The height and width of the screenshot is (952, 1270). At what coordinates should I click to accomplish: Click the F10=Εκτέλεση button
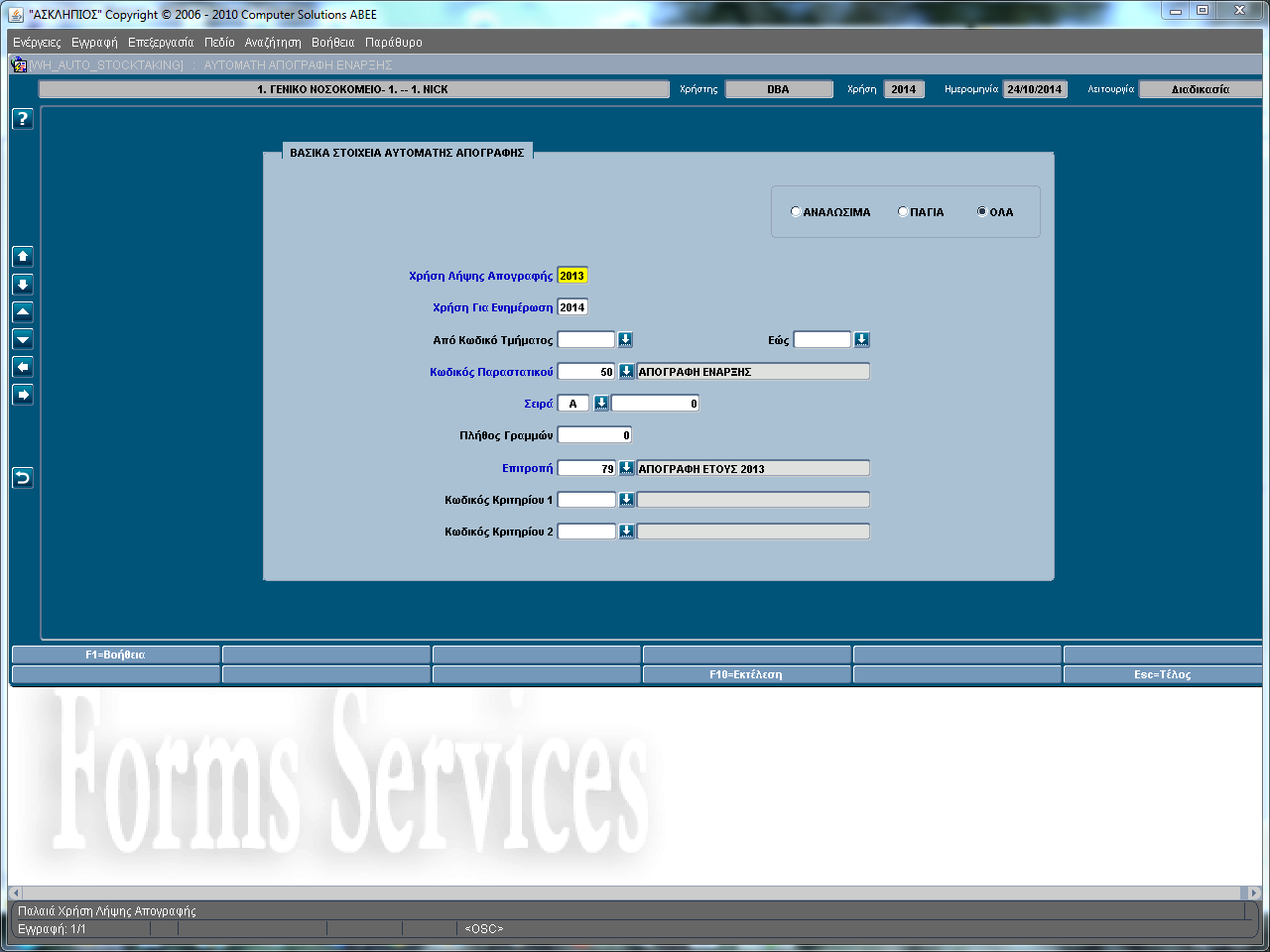pos(746,674)
